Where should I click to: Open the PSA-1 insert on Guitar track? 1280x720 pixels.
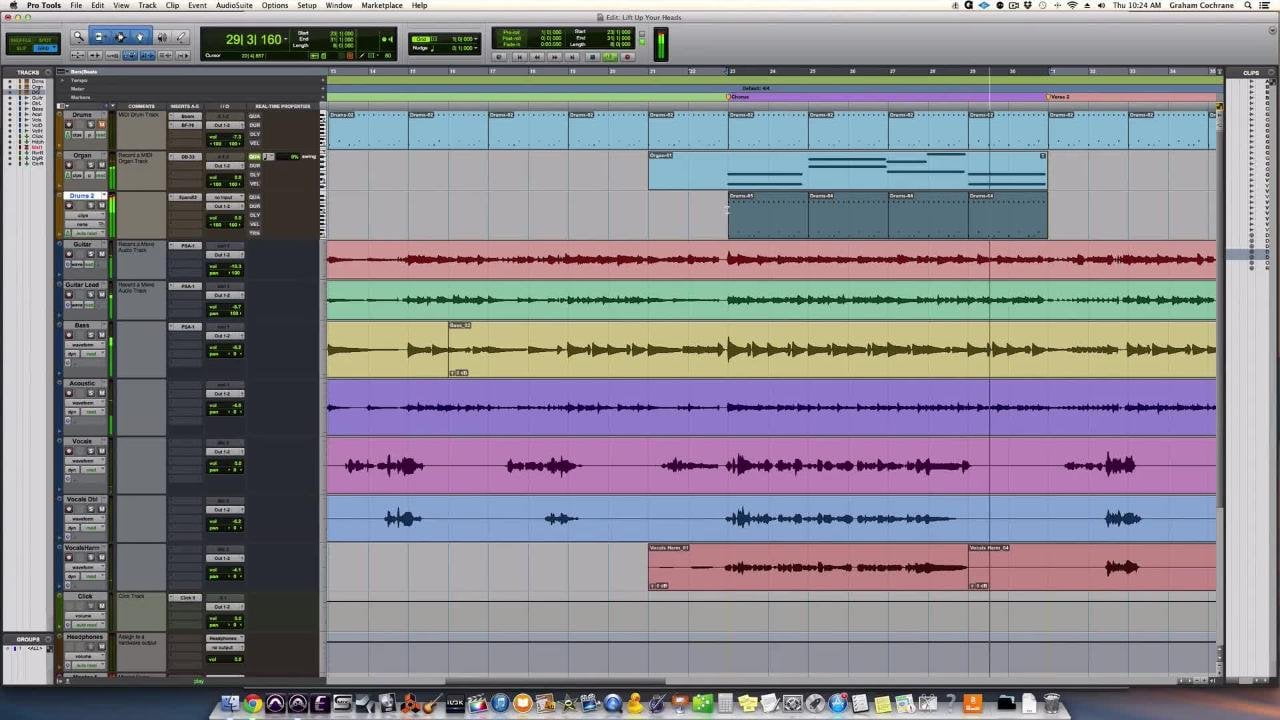187,245
